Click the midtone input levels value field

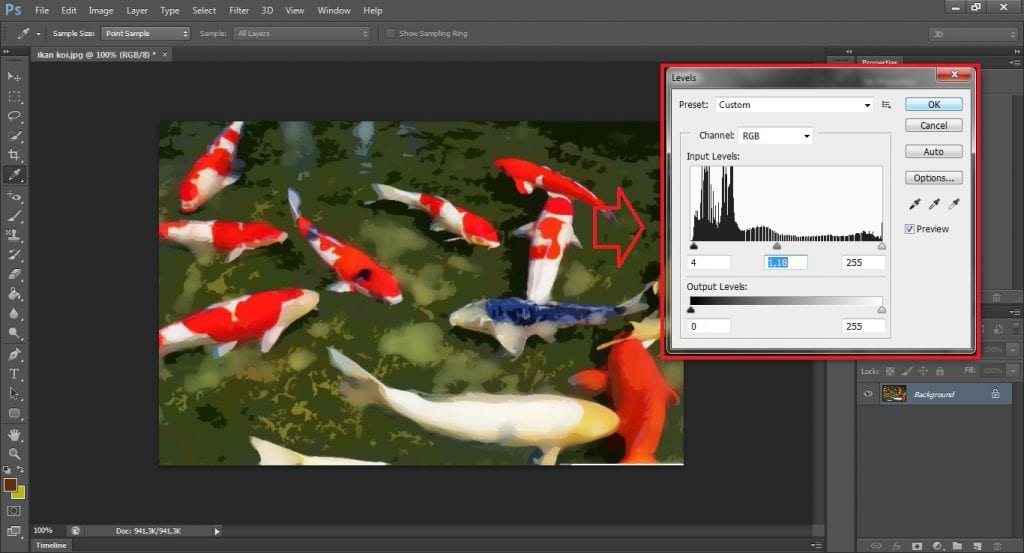pyautogui.click(x=786, y=262)
